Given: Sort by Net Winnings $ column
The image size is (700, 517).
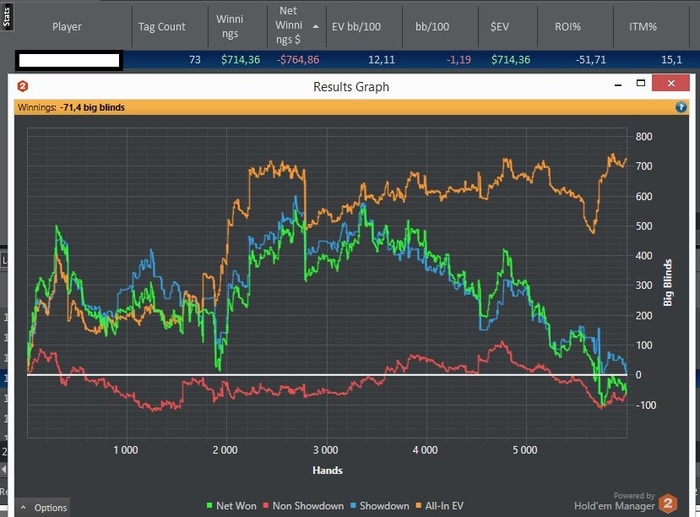Looking at the screenshot, I should tap(288, 25).
